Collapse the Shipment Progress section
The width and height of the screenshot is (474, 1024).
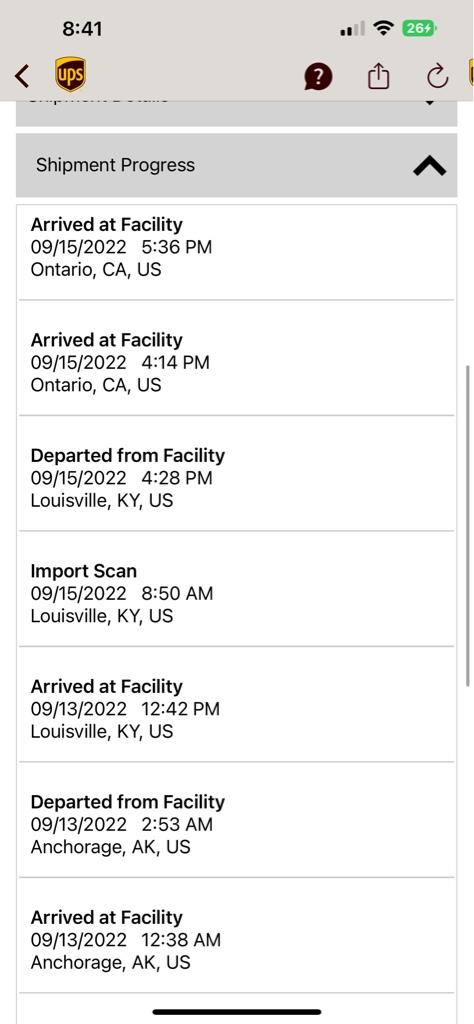[x=430, y=167]
